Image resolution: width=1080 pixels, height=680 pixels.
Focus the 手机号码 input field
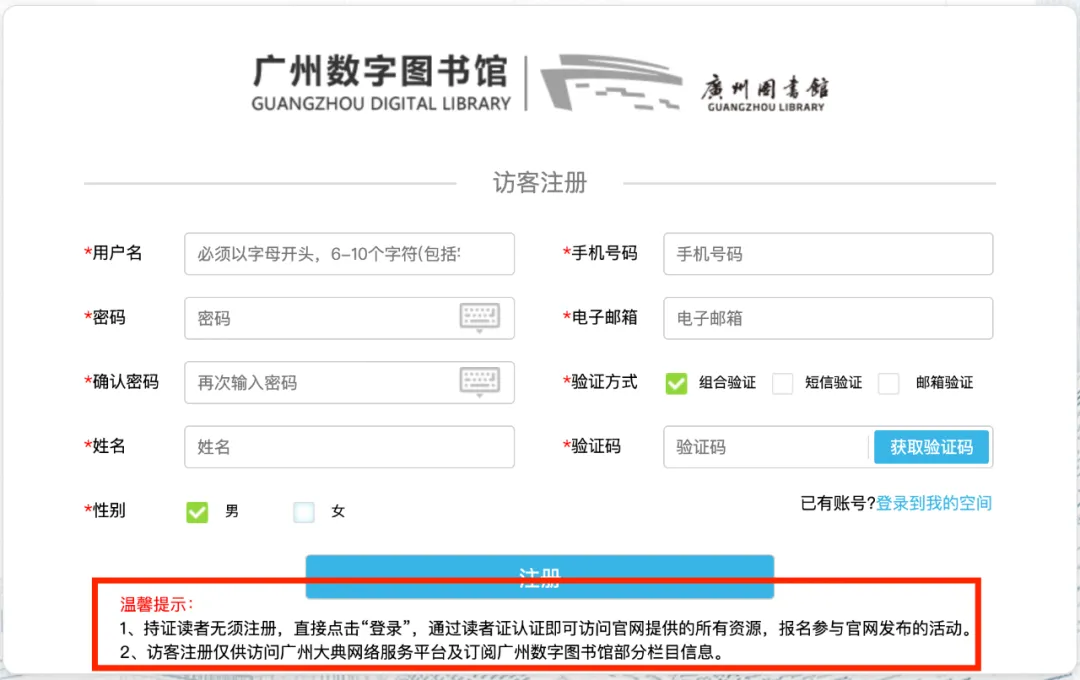point(828,254)
